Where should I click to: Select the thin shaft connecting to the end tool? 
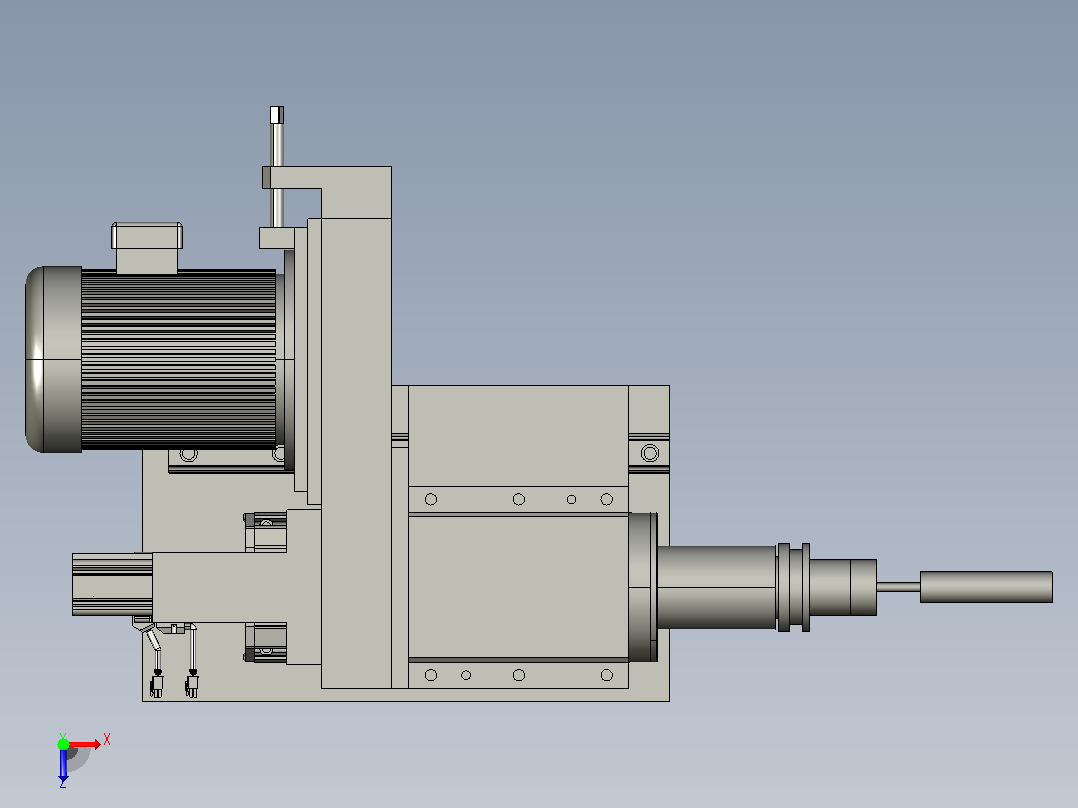898,587
